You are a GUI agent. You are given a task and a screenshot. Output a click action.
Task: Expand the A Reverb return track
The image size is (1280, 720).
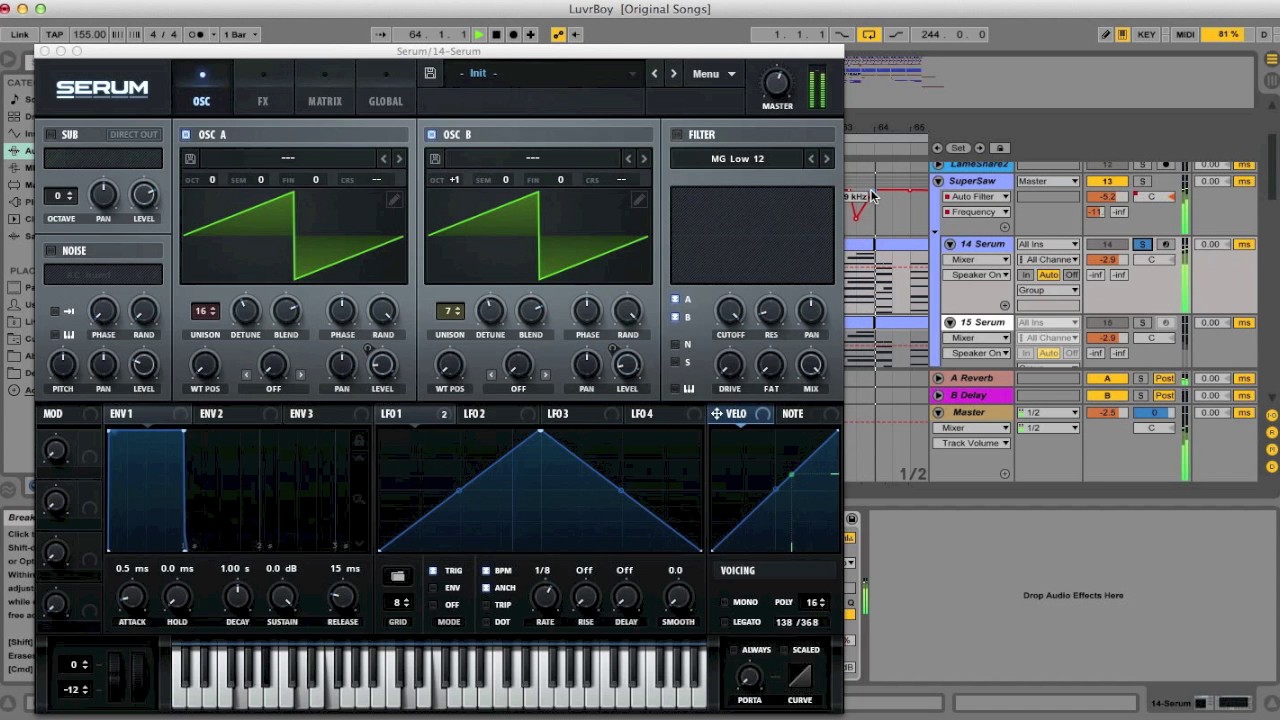(938, 378)
